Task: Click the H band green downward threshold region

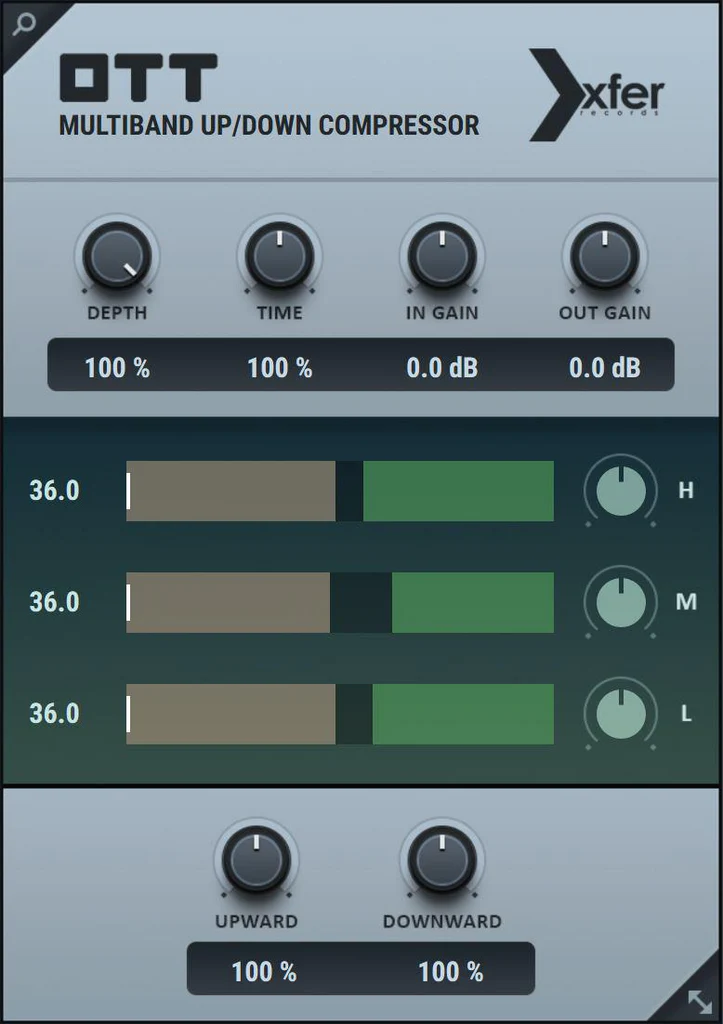Action: (458, 491)
